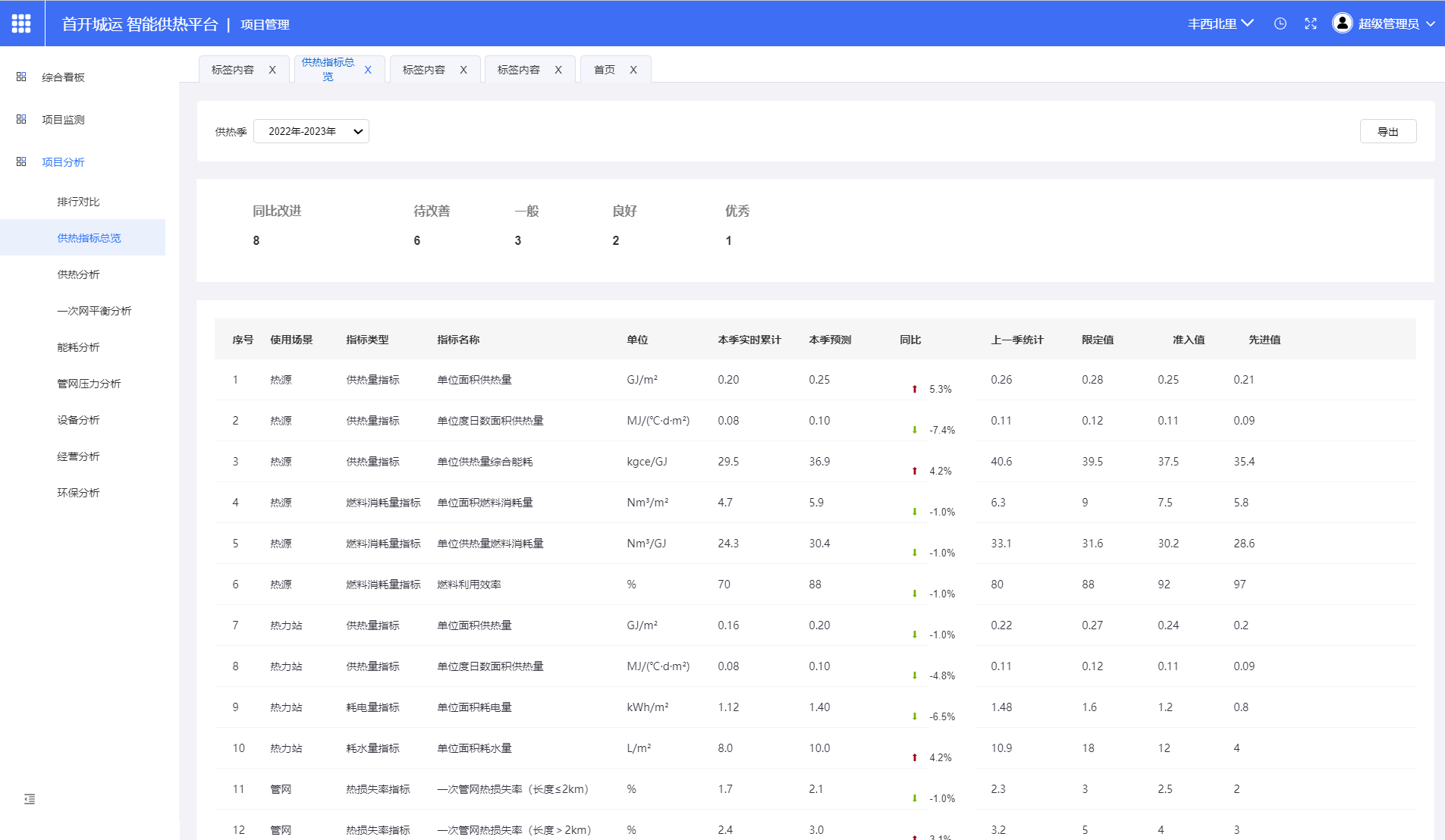Screen dimensions: 1445x840
Task: Click the red up arrow in row 1
Action: [915, 389]
